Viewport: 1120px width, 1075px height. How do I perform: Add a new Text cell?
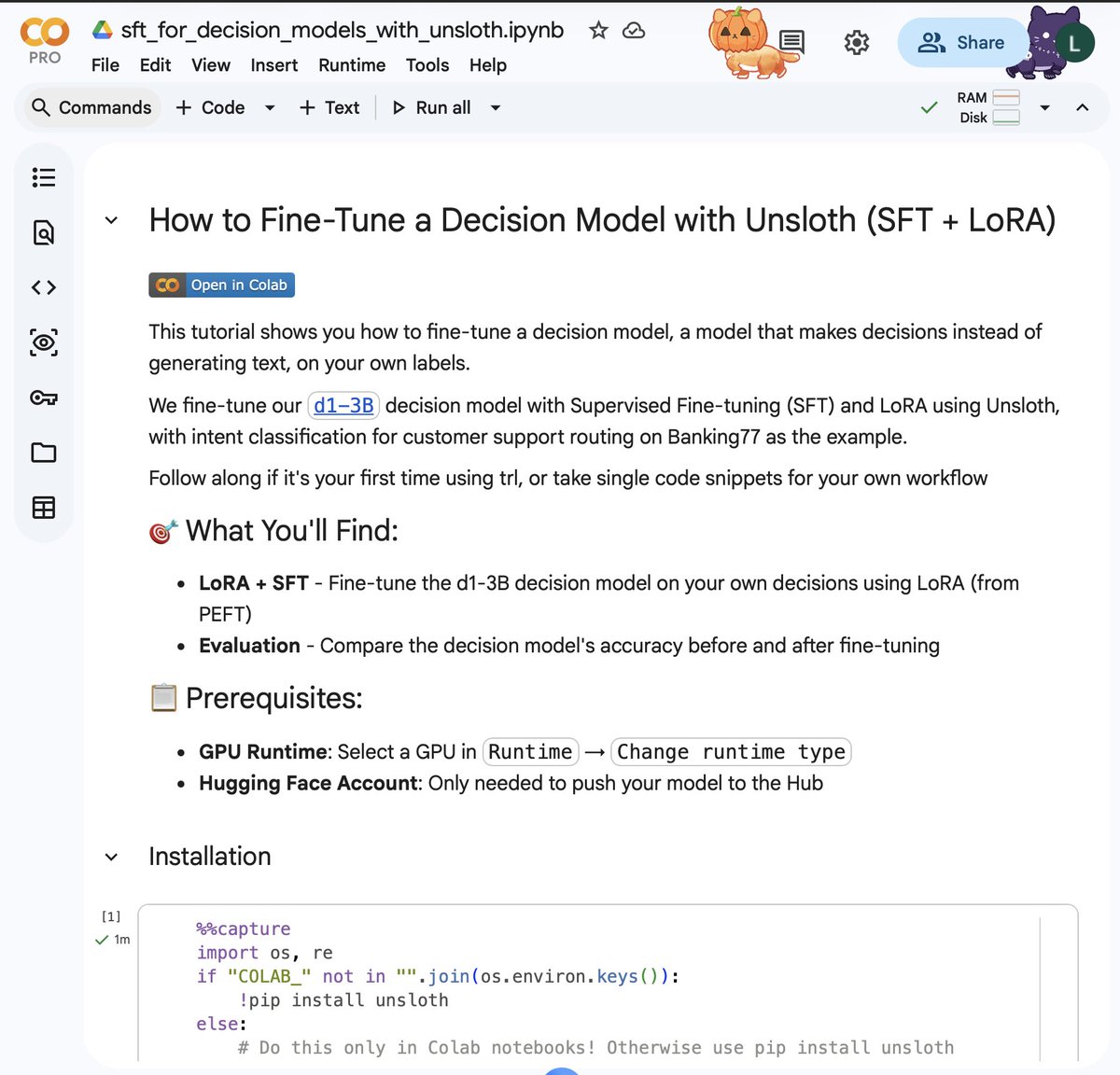(329, 107)
